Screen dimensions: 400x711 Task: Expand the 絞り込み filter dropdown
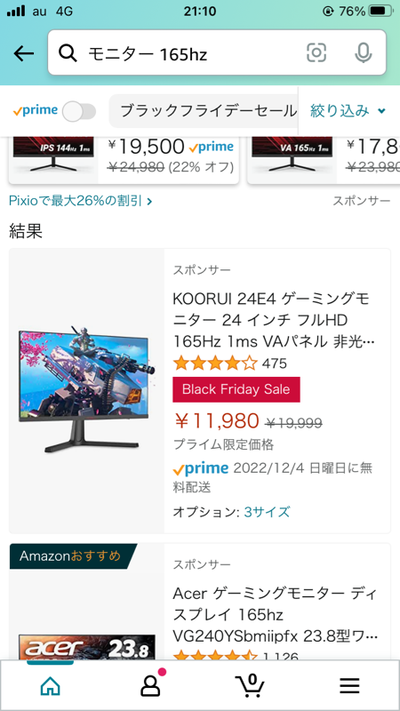[x=348, y=111]
